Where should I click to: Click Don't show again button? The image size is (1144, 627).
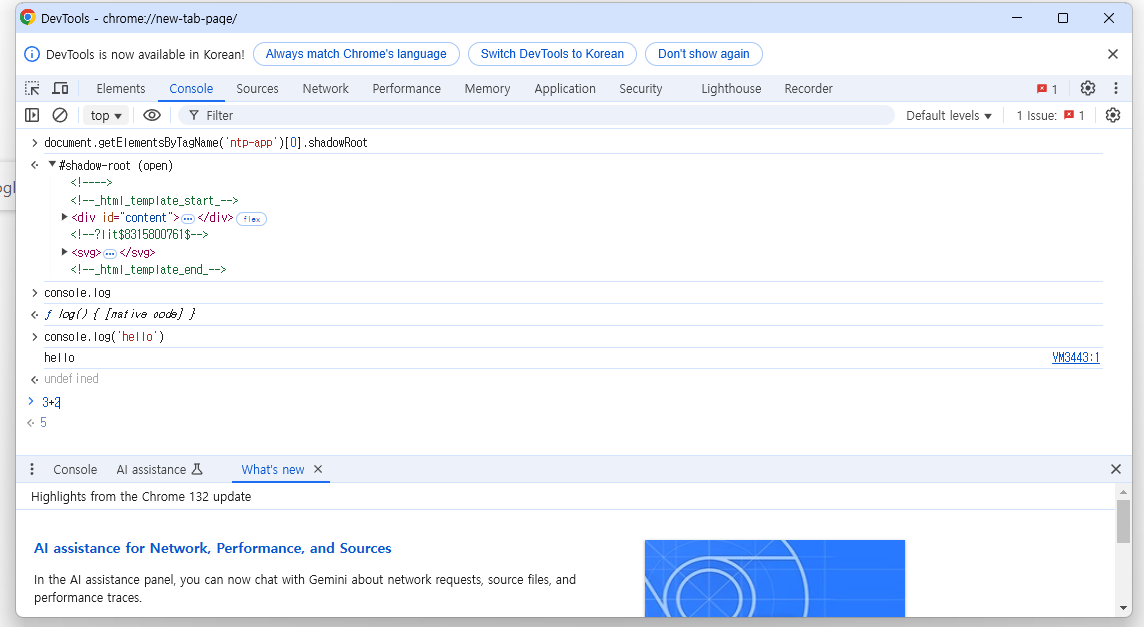(703, 54)
